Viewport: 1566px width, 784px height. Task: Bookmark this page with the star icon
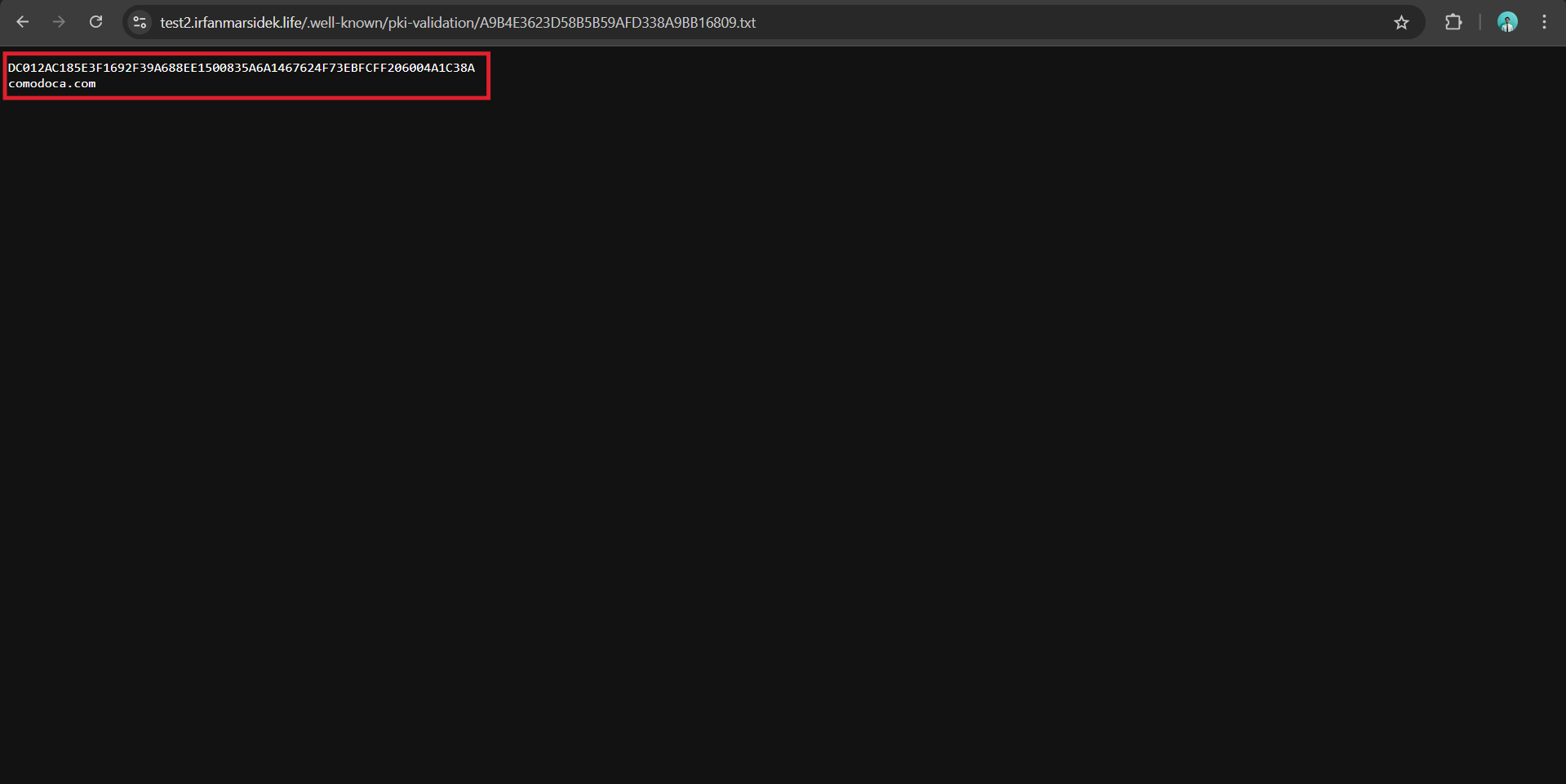[x=1401, y=22]
